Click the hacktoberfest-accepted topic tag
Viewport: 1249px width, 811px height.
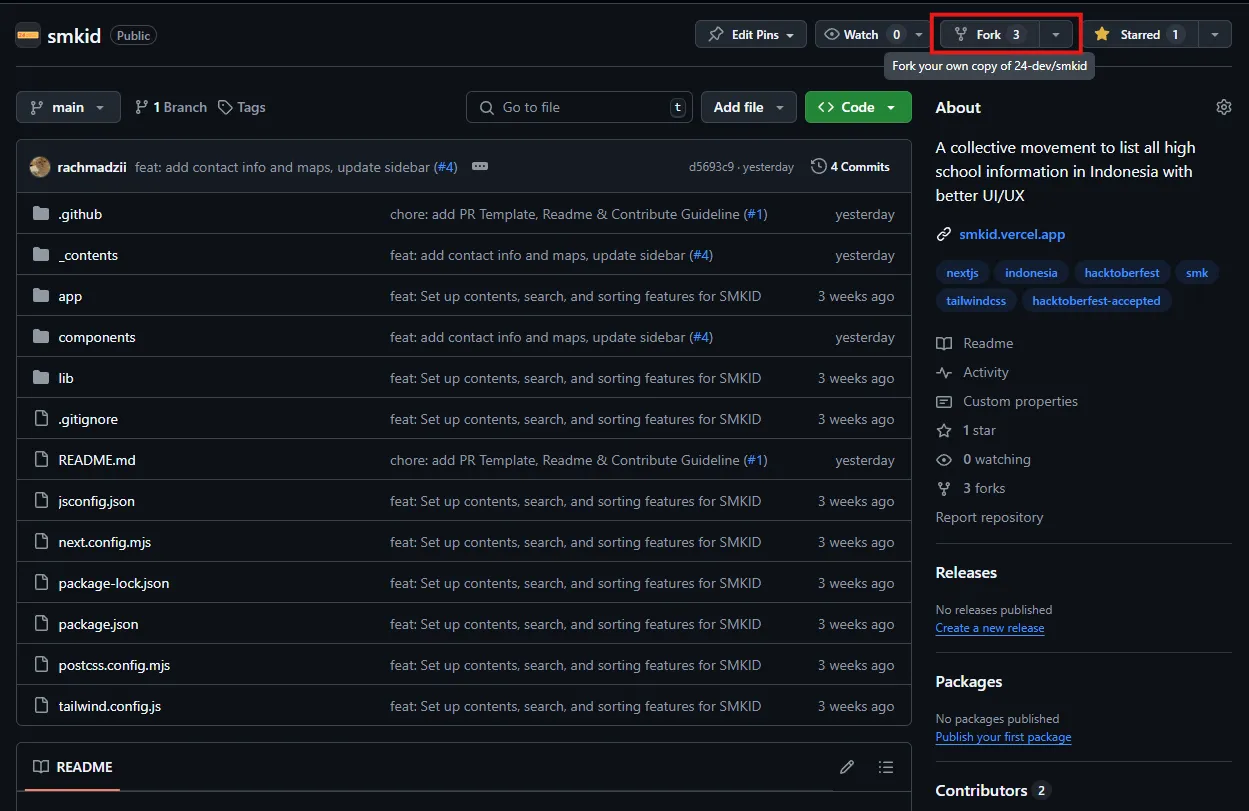[x=1096, y=300]
